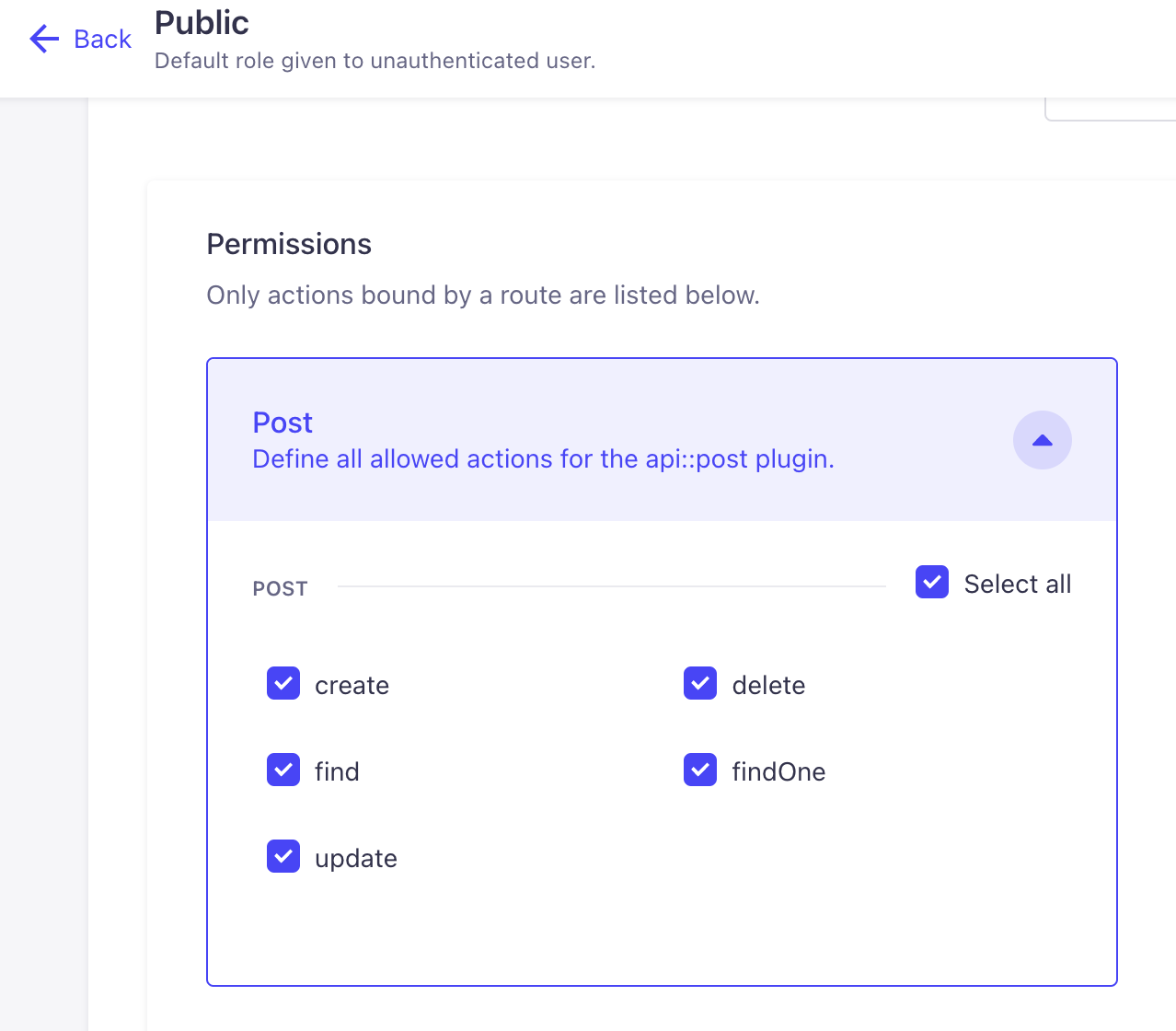Click the Permissions section heading
1176x1031 pixels.
pyautogui.click(x=289, y=244)
